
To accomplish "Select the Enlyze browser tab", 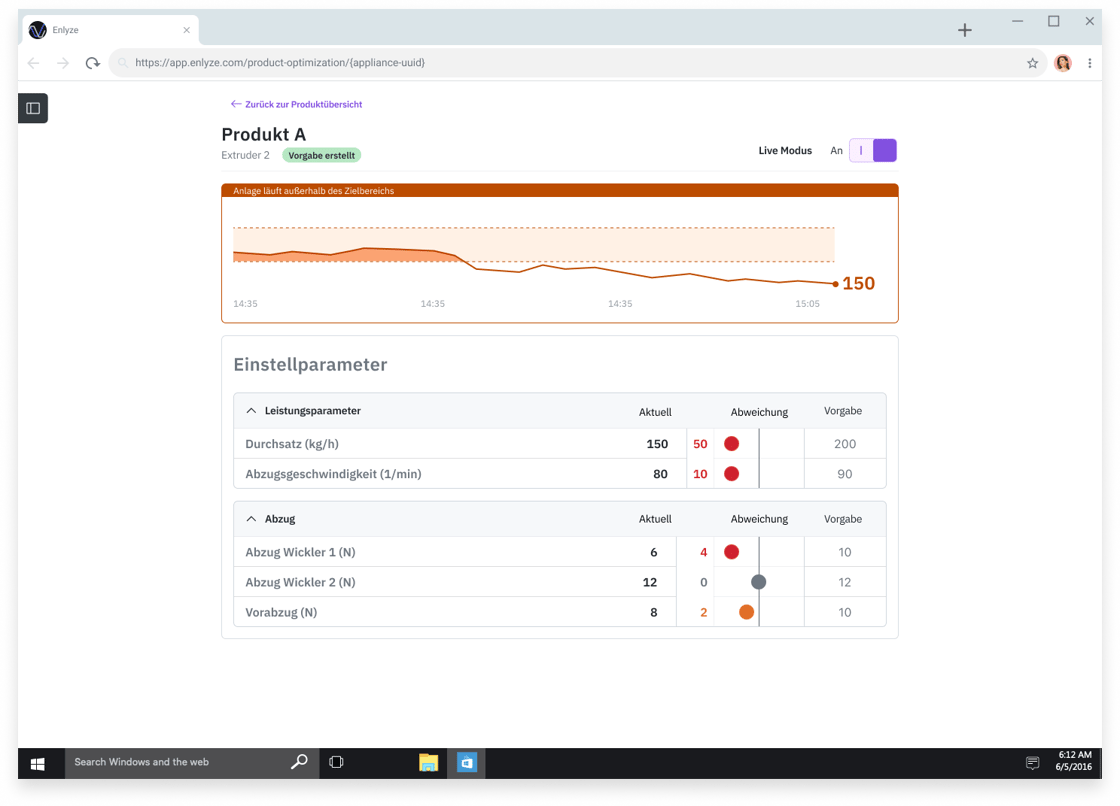I will (111, 30).
